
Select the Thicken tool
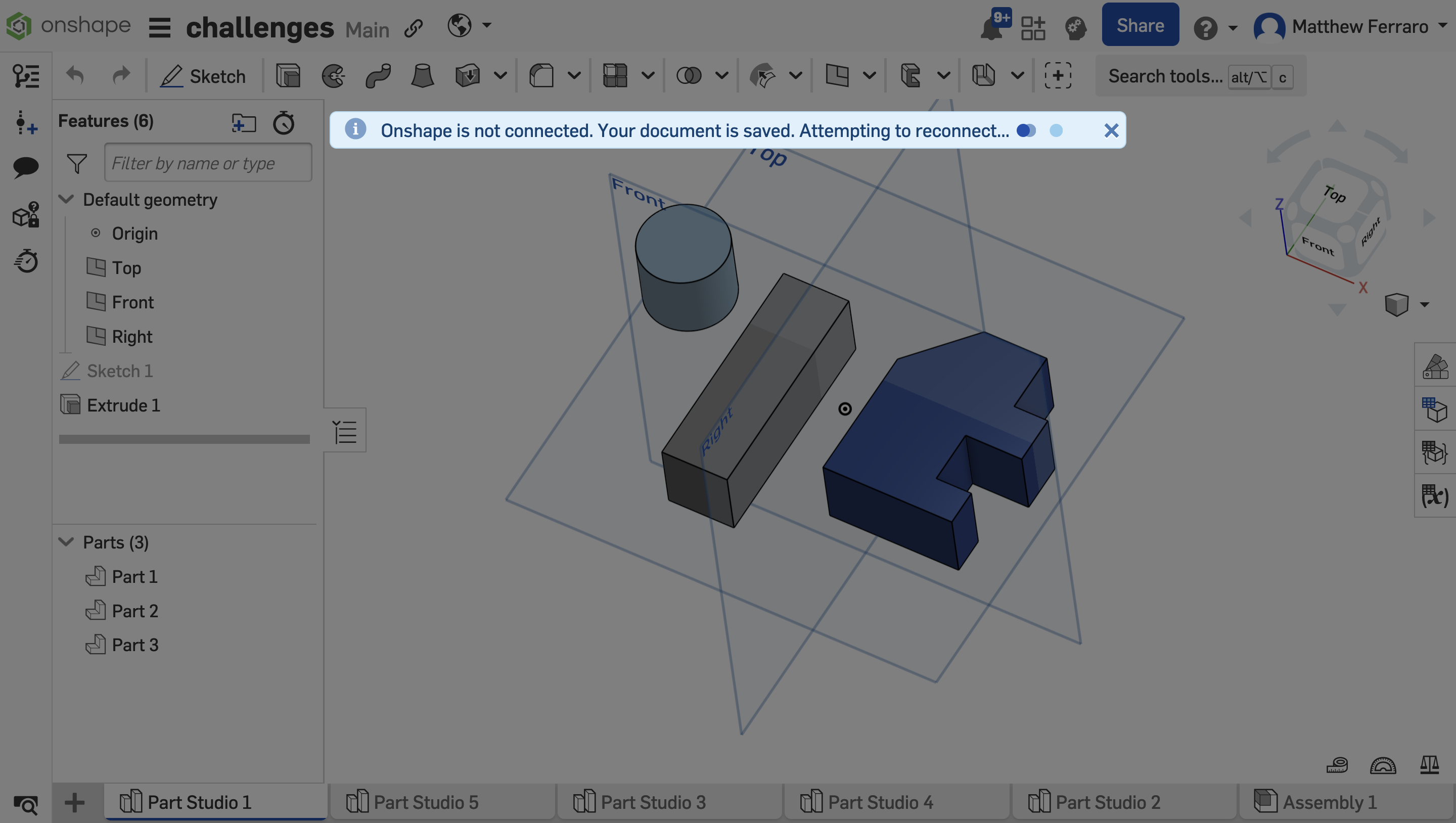pyautogui.click(x=468, y=76)
